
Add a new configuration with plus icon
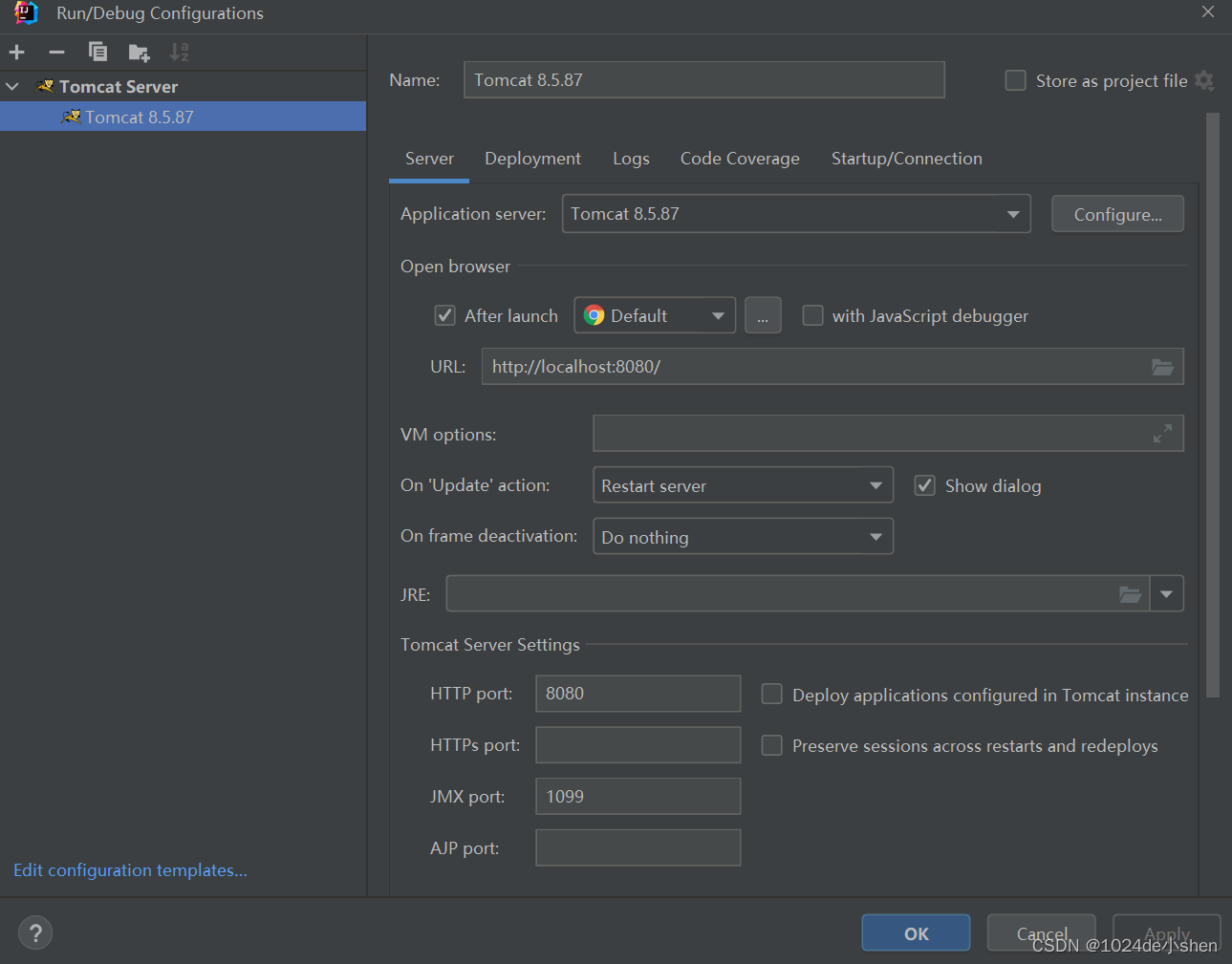(16, 53)
